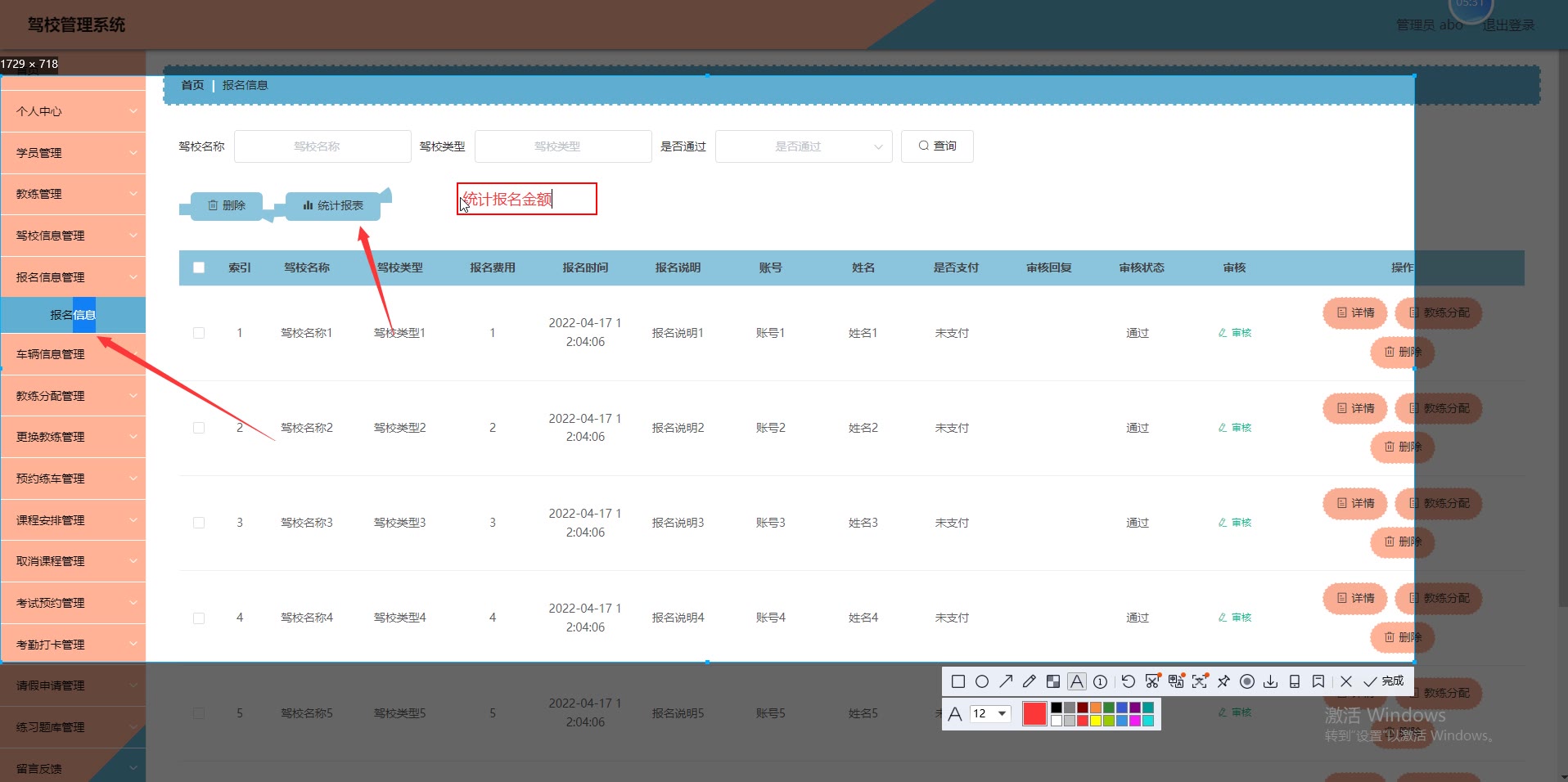
Task: Focus the 驾校名称 search input
Action: pos(322,146)
